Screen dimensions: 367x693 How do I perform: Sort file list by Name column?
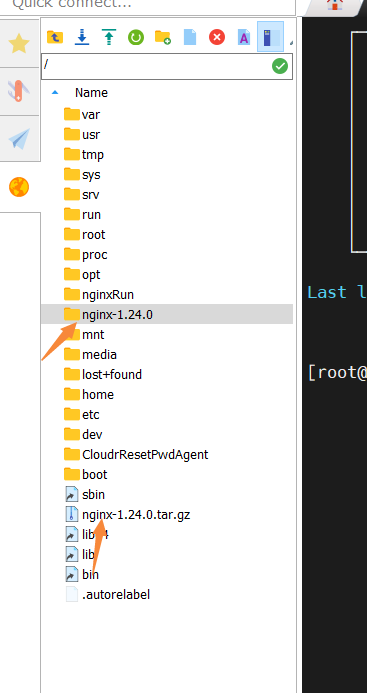coord(91,93)
